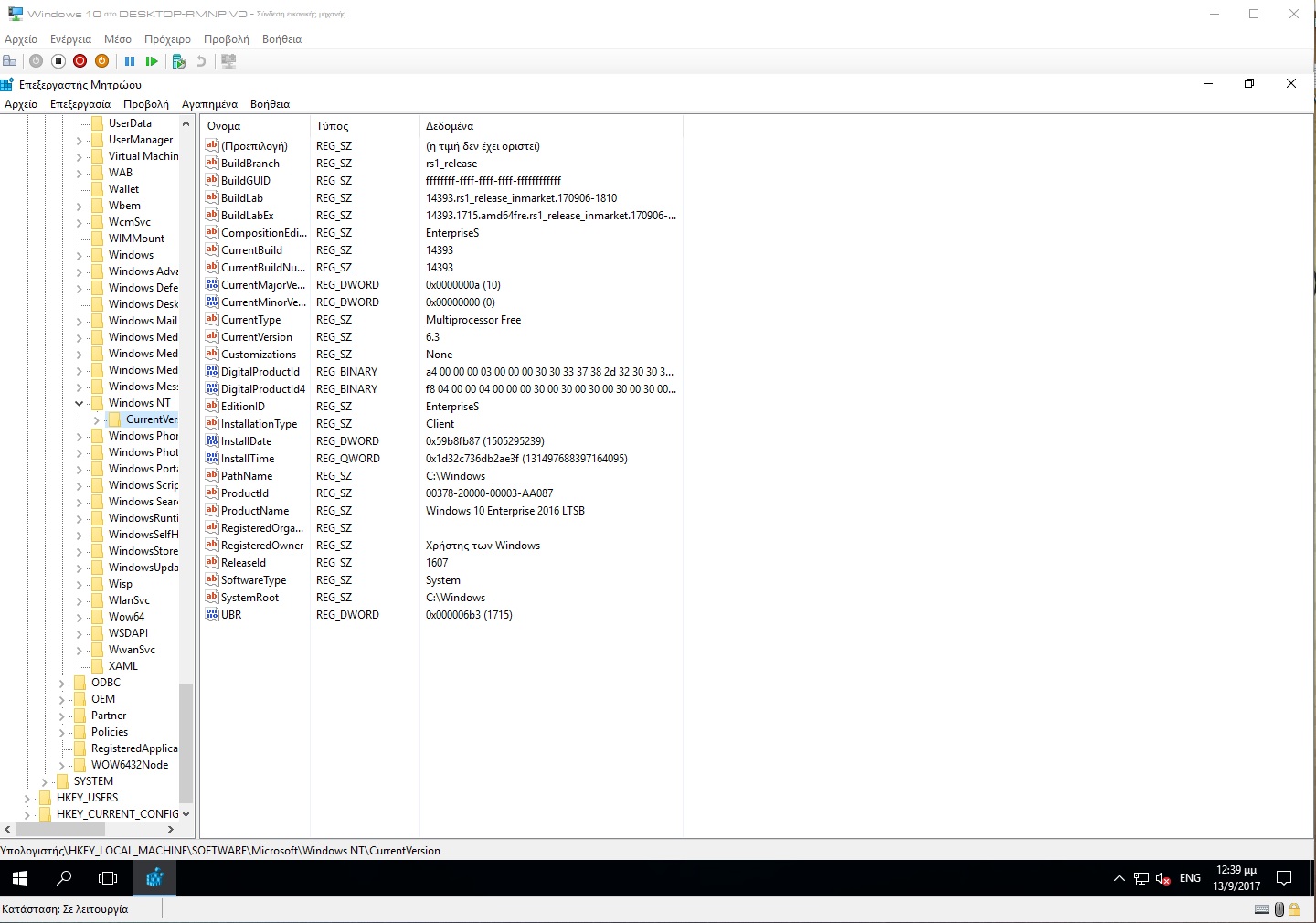
Task: Expand the SYSTEM hive
Action: click(45, 781)
